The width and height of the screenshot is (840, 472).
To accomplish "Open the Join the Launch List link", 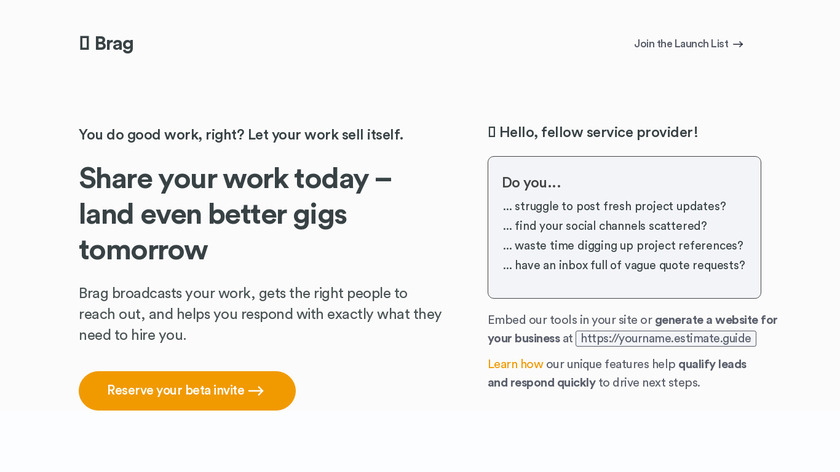I will (x=681, y=44).
